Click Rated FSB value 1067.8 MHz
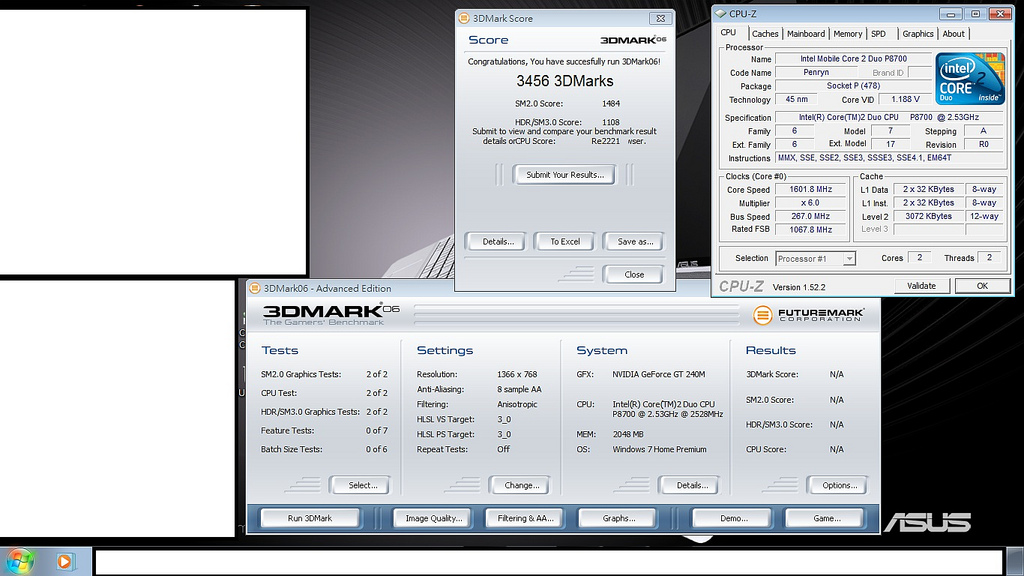Viewport: 1024px width, 576px height. click(810, 230)
